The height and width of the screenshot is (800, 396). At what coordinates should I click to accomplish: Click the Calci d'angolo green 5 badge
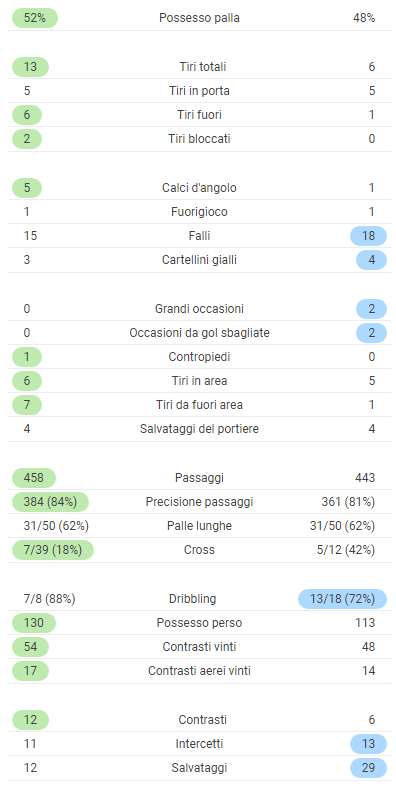point(27,188)
